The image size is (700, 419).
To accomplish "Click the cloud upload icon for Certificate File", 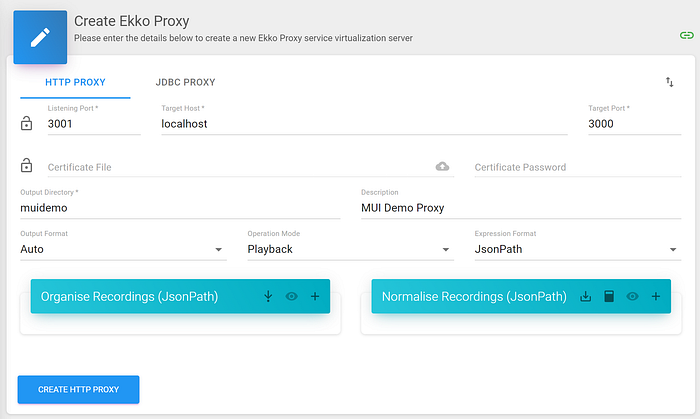I will 442,166.
